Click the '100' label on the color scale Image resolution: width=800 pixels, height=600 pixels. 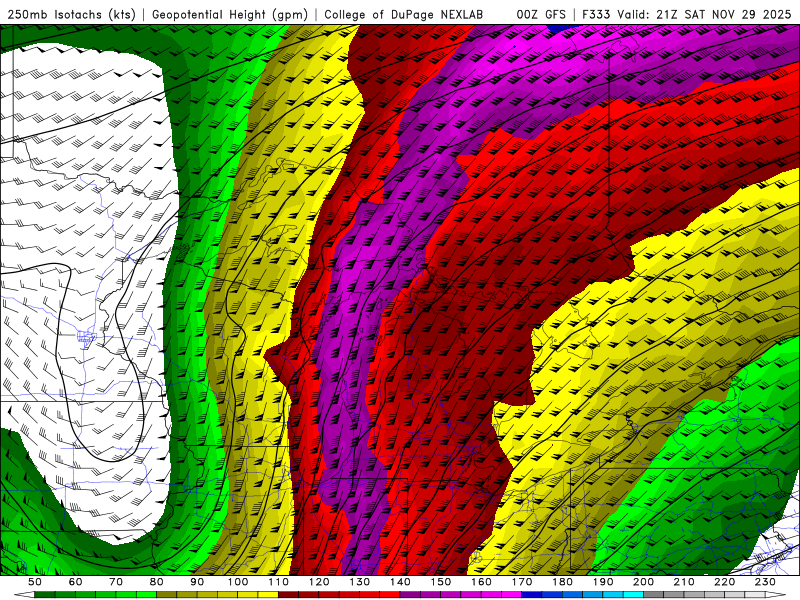click(238, 582)
